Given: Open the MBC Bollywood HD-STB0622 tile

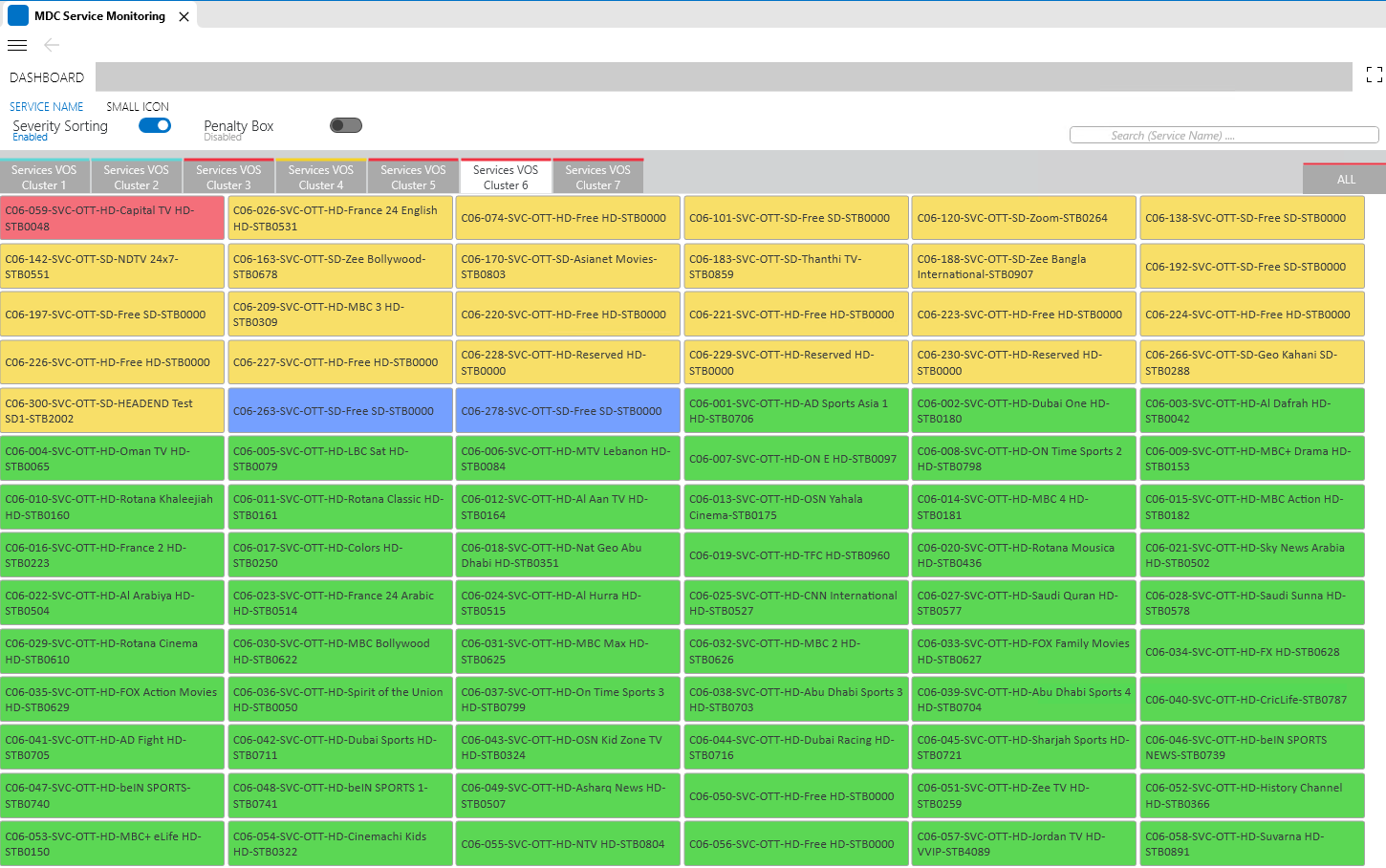Looking at the screenshot, I should click(x=340, y=652).
